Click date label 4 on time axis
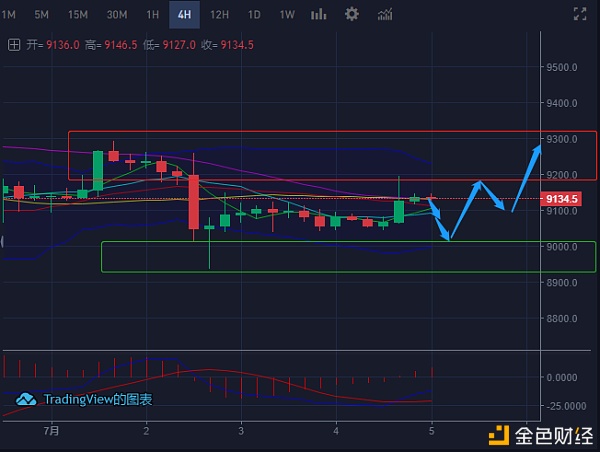 tap(336, 431)
